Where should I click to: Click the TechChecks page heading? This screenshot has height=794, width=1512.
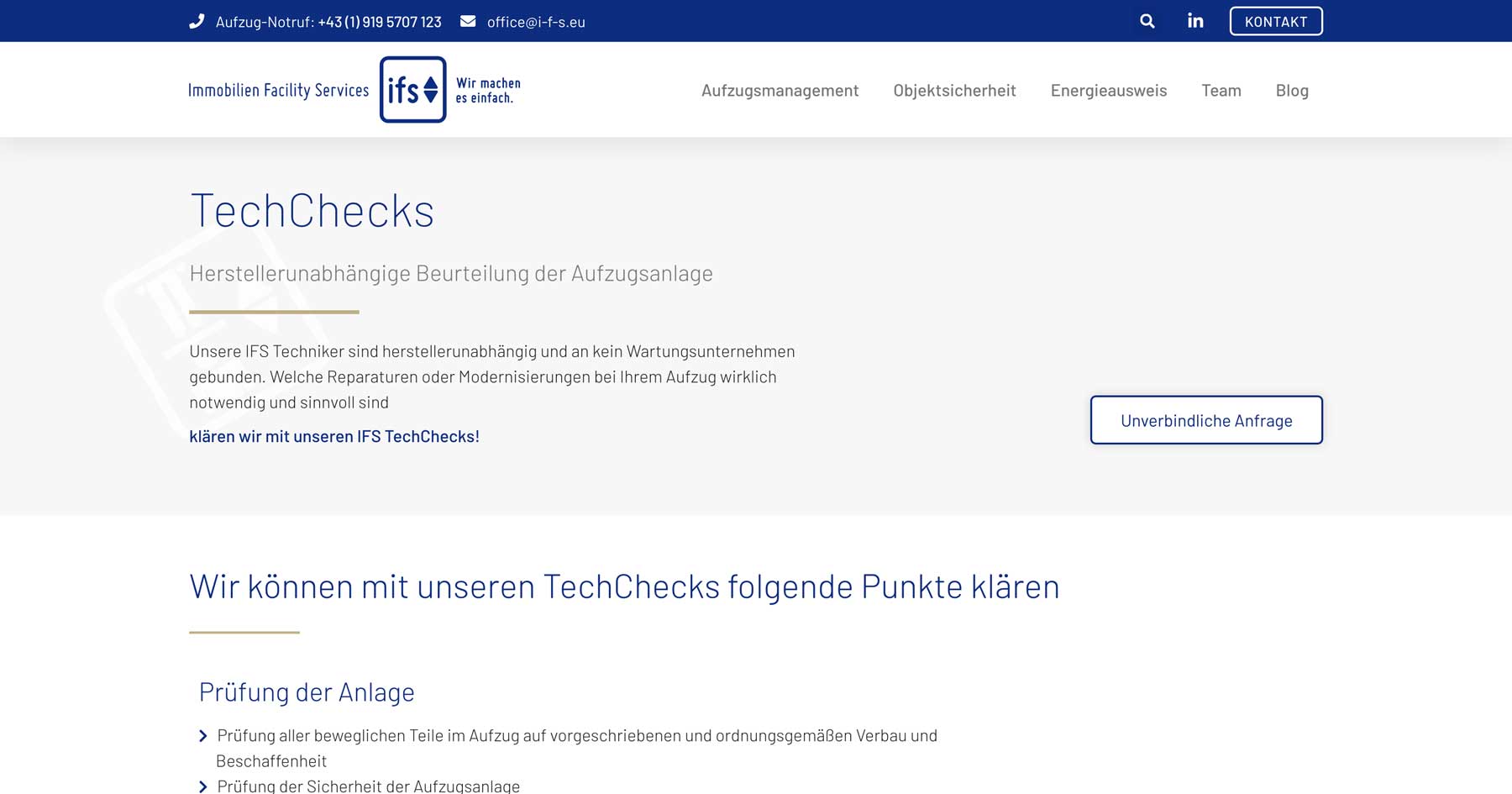click(x=312, y=211)
